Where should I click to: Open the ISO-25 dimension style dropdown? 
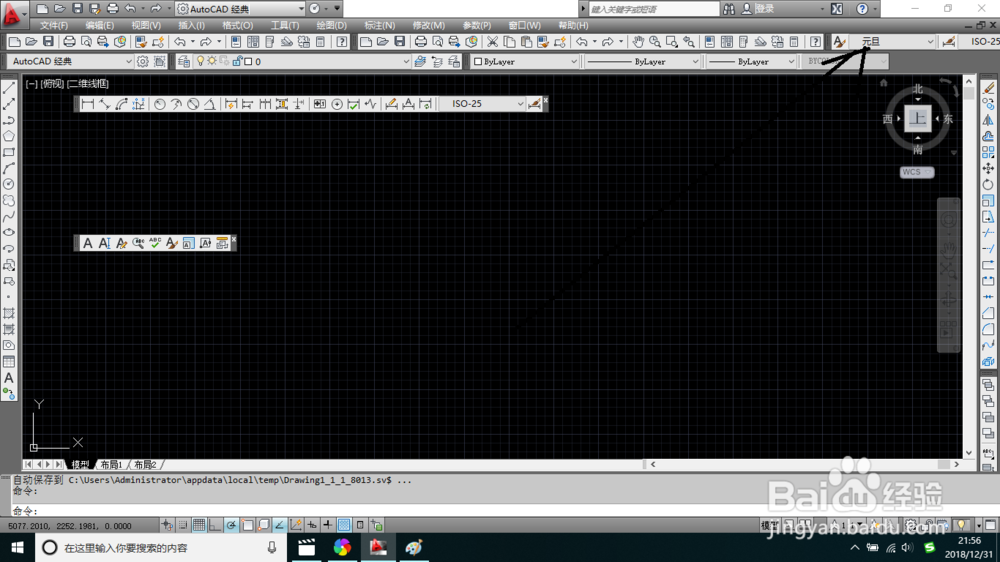click(482, 103)
